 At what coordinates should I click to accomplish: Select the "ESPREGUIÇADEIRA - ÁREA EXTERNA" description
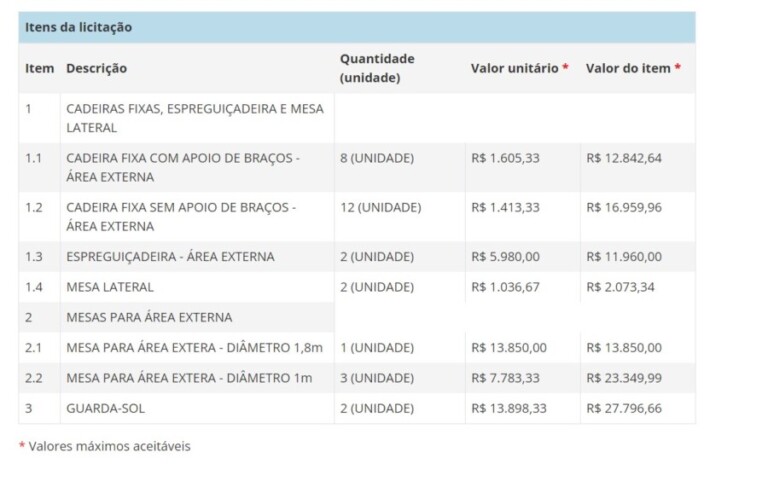tap(170, 257)
